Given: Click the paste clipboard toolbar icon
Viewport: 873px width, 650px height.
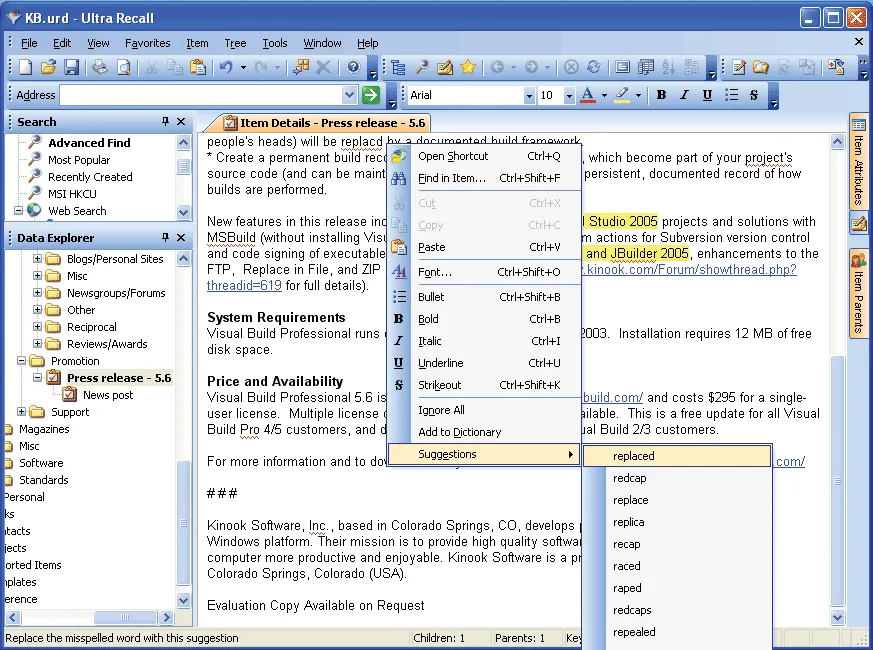Looking at the screenshot, I should point(198,67).
